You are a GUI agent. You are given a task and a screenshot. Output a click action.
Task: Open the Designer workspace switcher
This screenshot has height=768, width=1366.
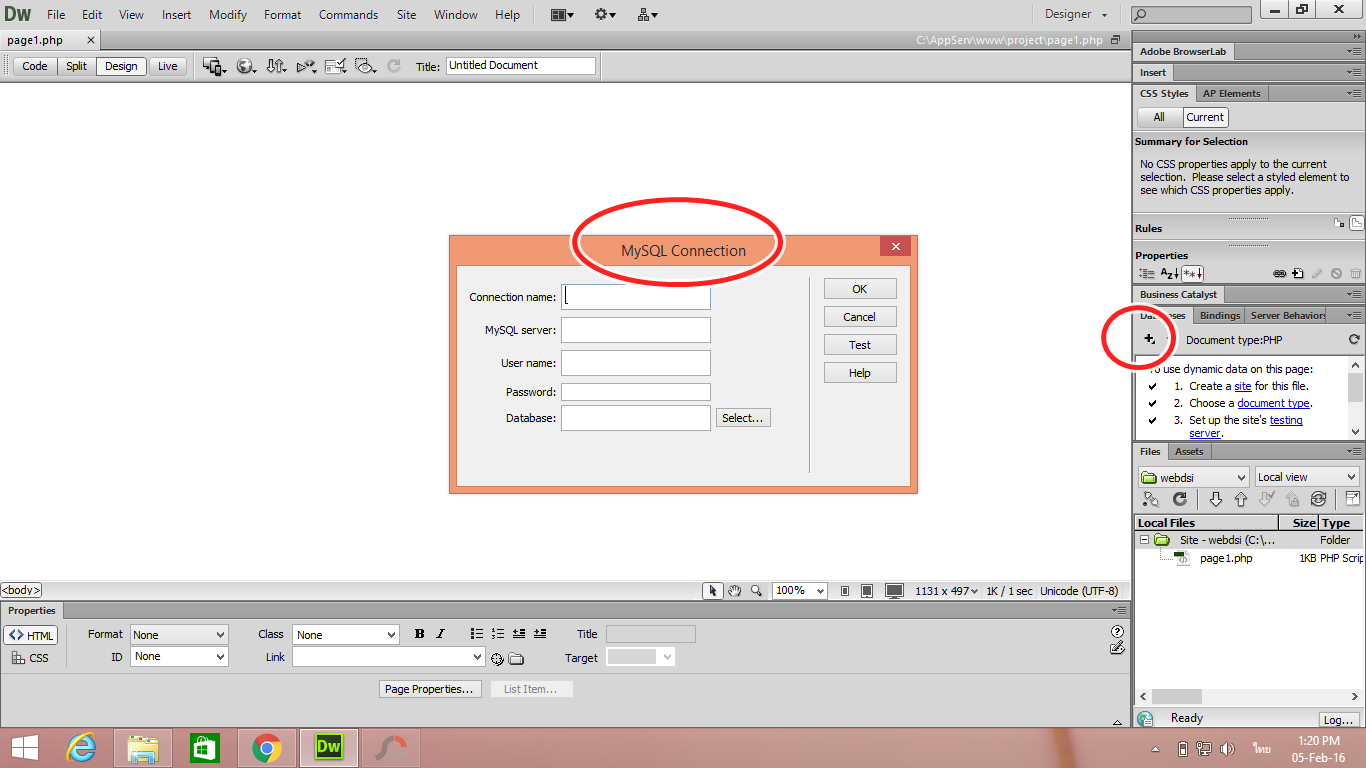1077,14
